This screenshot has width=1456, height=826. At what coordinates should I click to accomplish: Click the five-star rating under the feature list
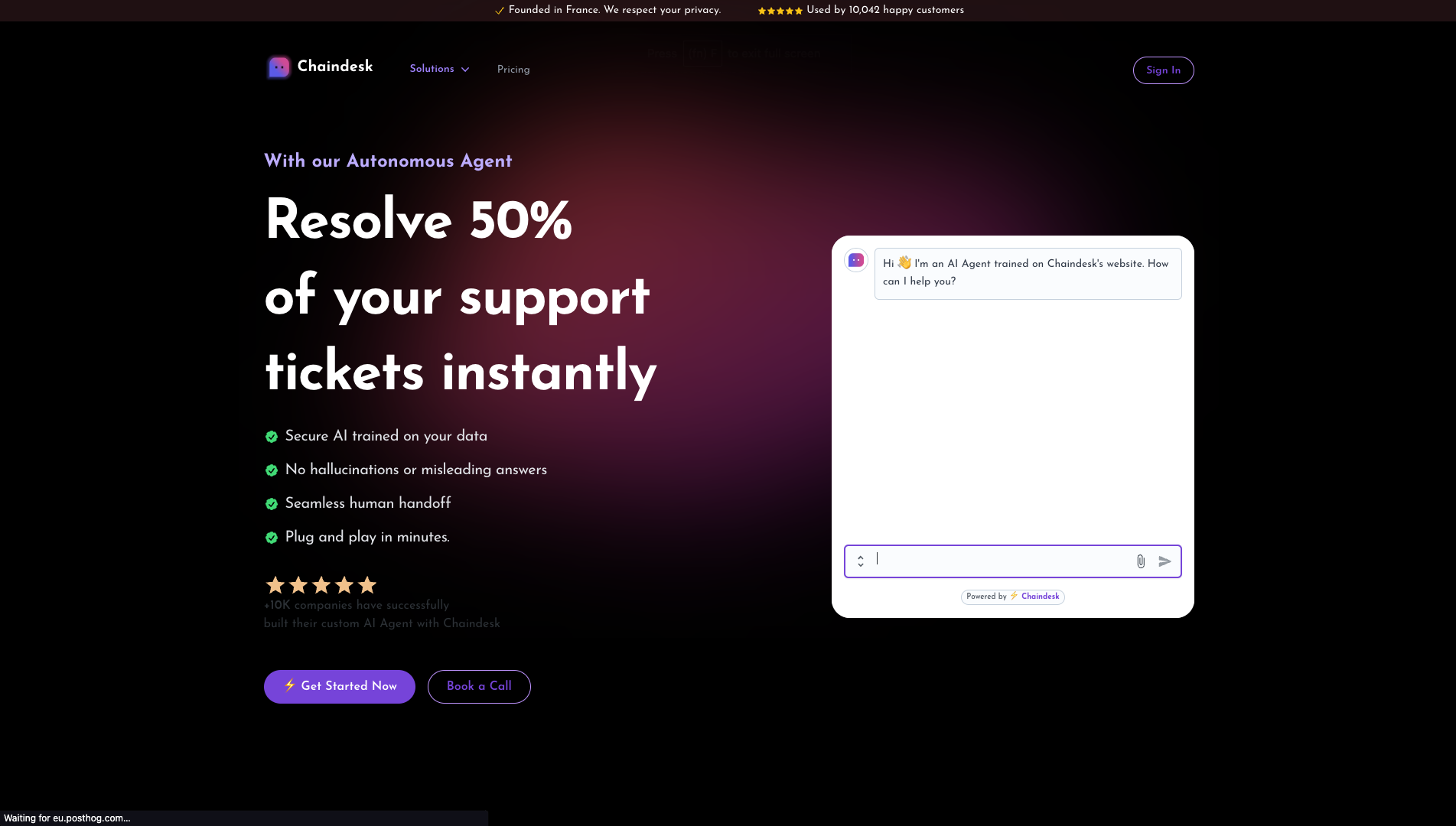coord(321,585)
